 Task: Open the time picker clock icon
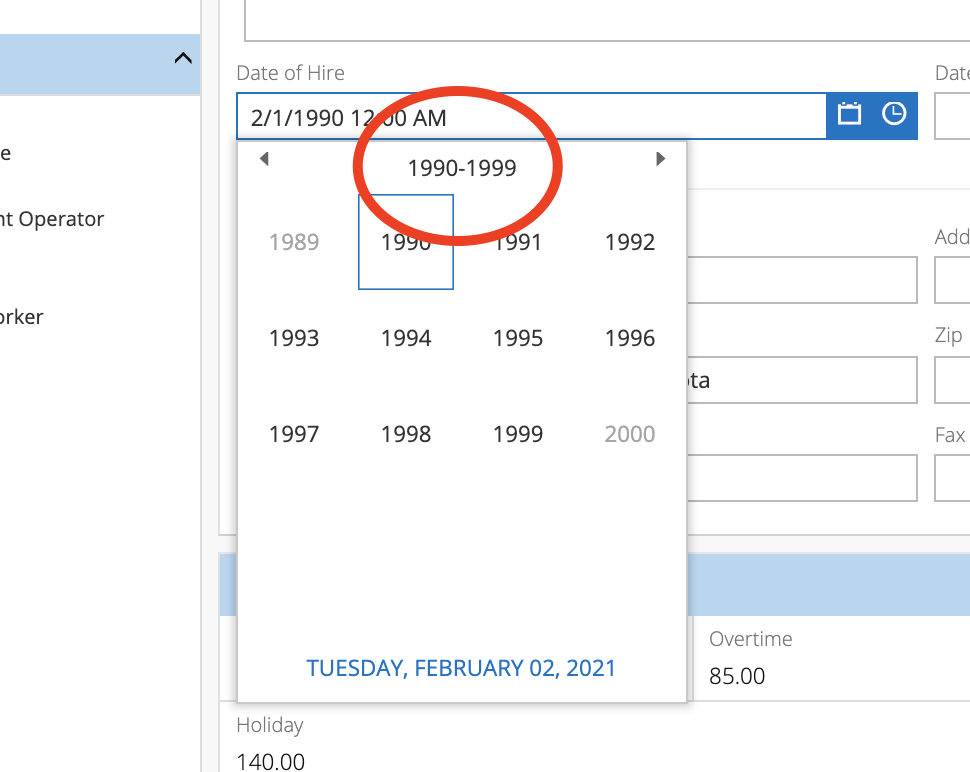893,114
